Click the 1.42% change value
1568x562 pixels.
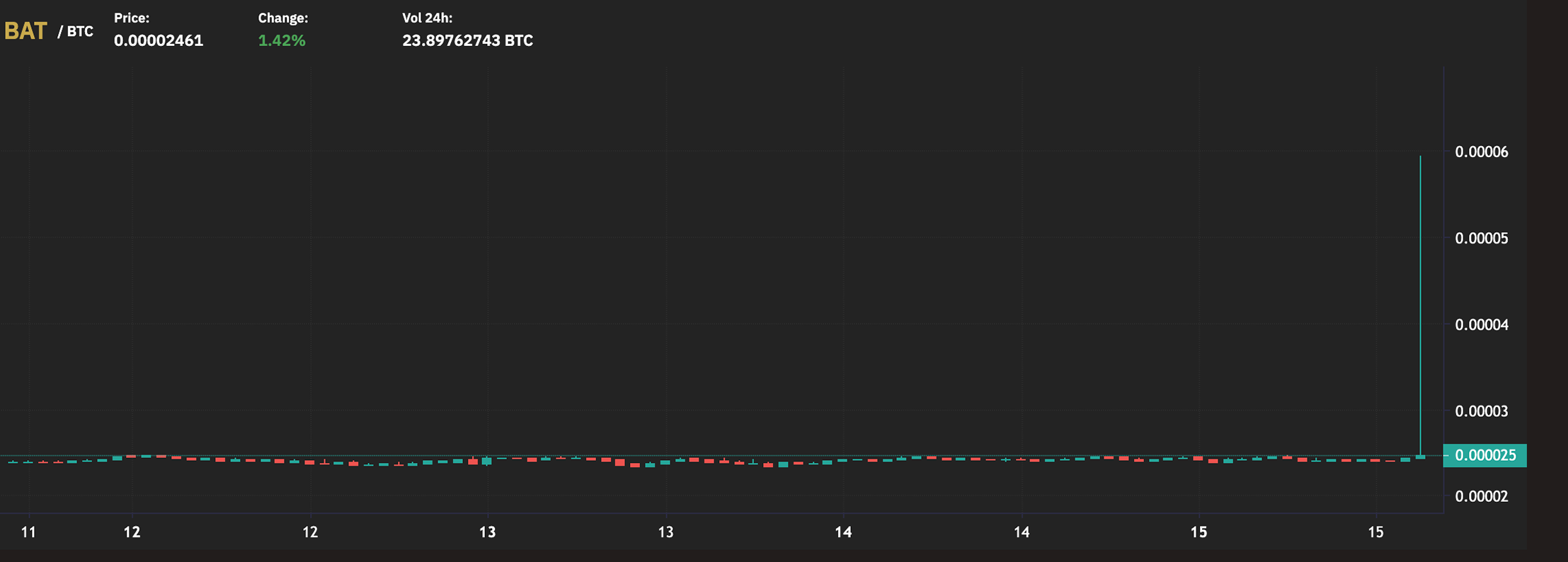point(282,40)
